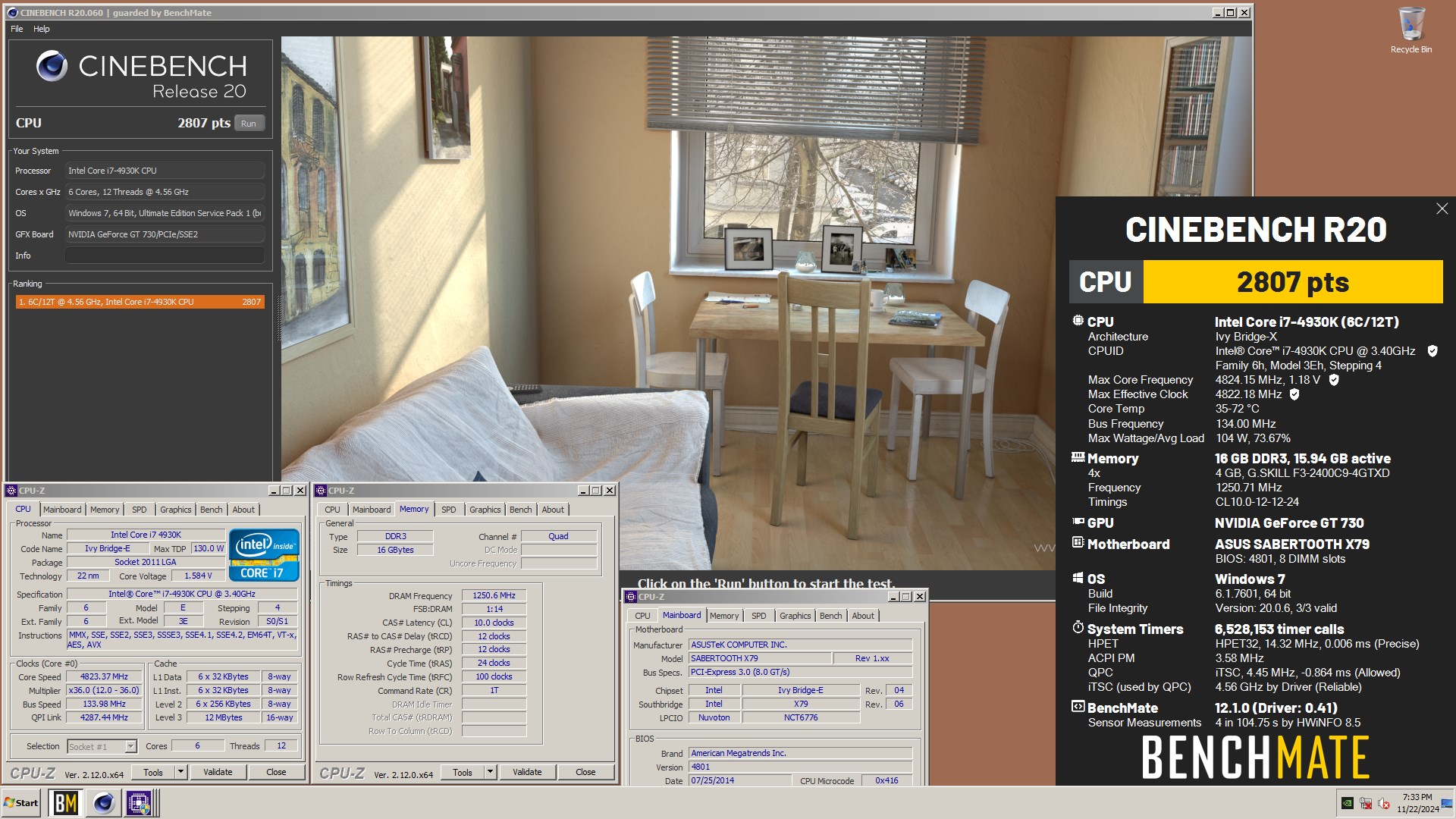Close the BenchMate result panel with X
The image size is (1456, 819).
[x=1442, y=209]
